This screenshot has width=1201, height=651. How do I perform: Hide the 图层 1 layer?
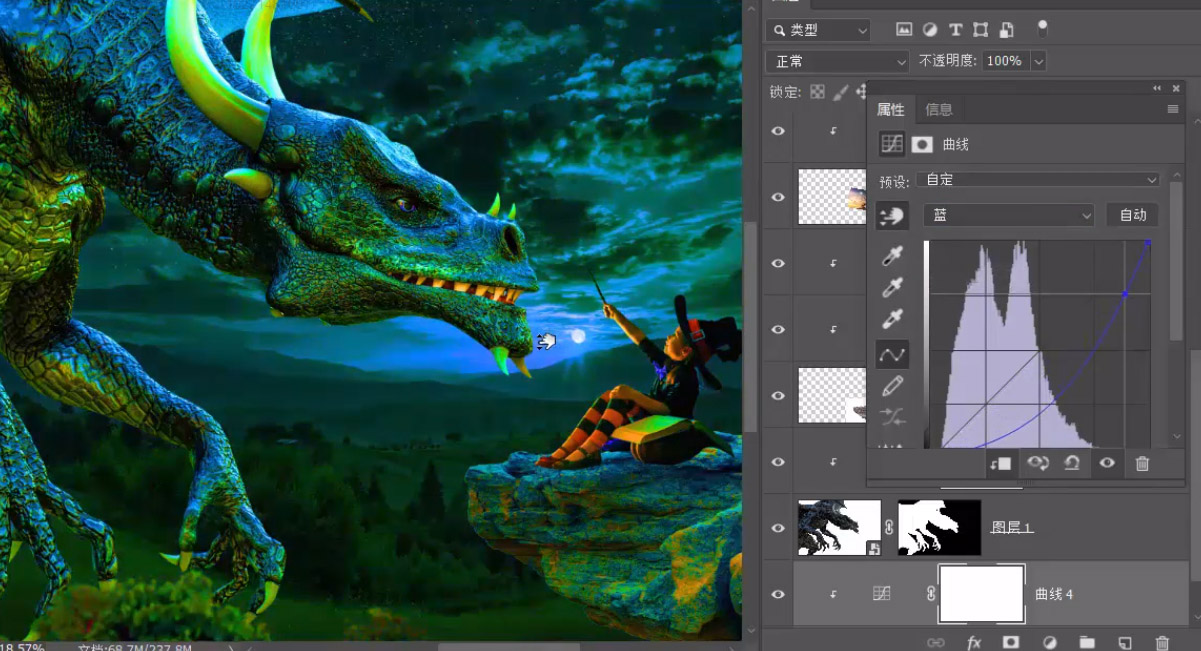[778, 528]
